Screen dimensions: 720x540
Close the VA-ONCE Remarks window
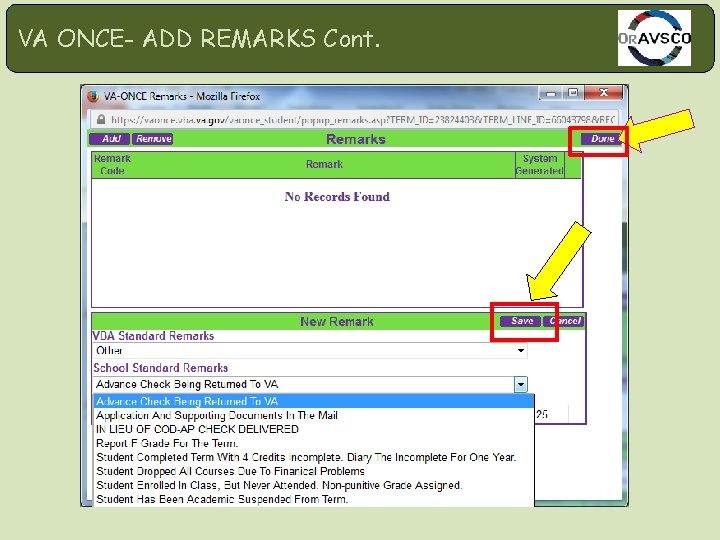click(603, 93)
